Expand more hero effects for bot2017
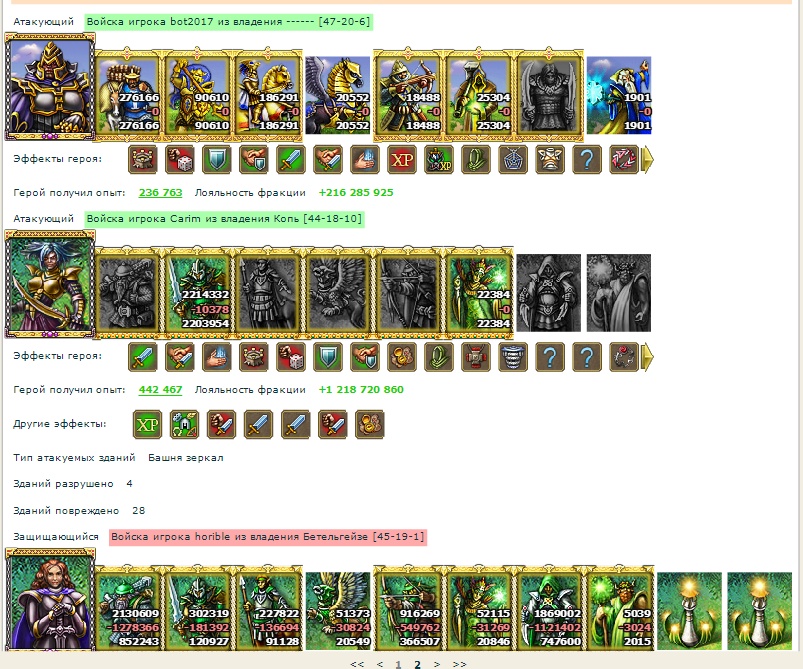 click(648, 160)
